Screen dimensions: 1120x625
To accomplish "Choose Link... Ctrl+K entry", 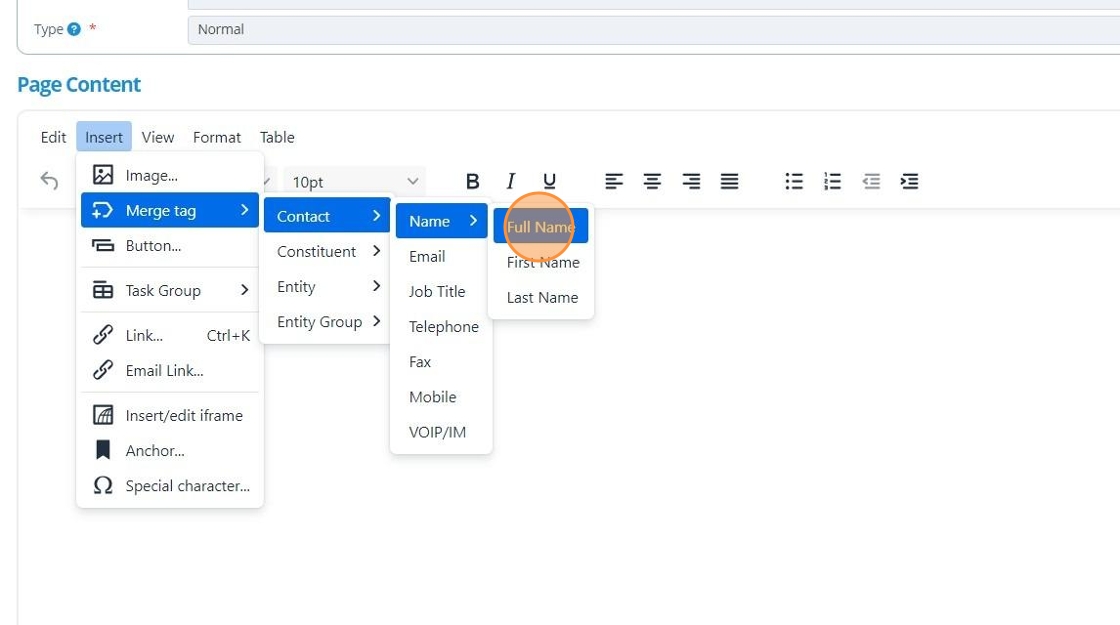I will (170, 335).
